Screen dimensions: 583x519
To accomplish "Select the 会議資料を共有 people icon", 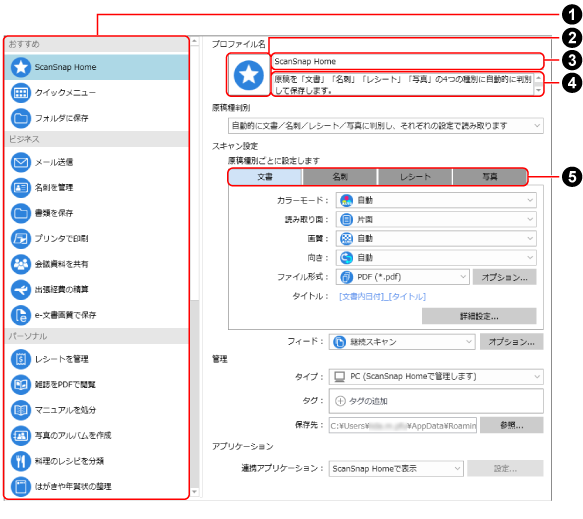I will pos(21,264).
